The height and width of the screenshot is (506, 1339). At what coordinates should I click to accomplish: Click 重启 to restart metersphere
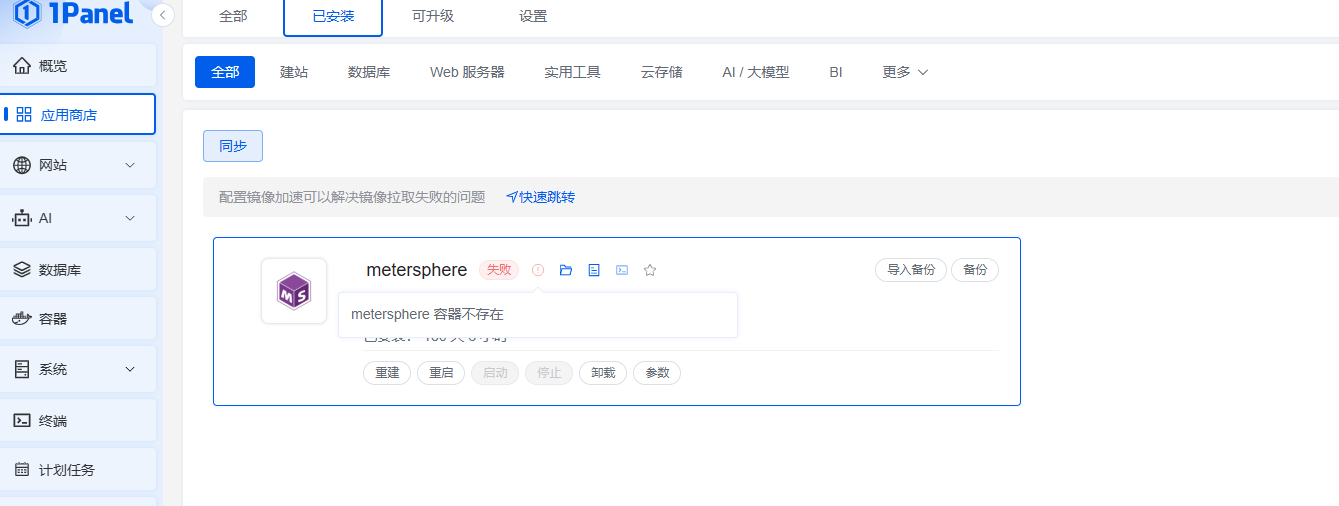(x=441, y=373)
